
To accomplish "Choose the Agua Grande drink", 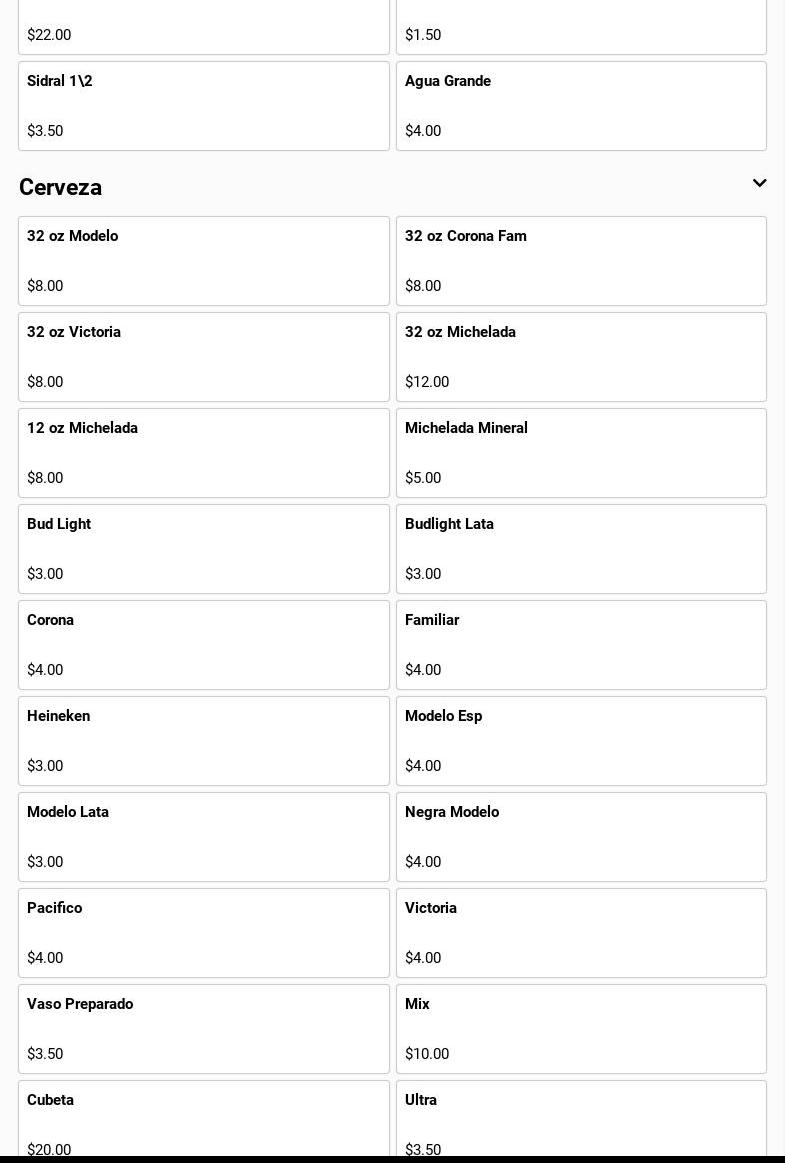I will point(581,106).
